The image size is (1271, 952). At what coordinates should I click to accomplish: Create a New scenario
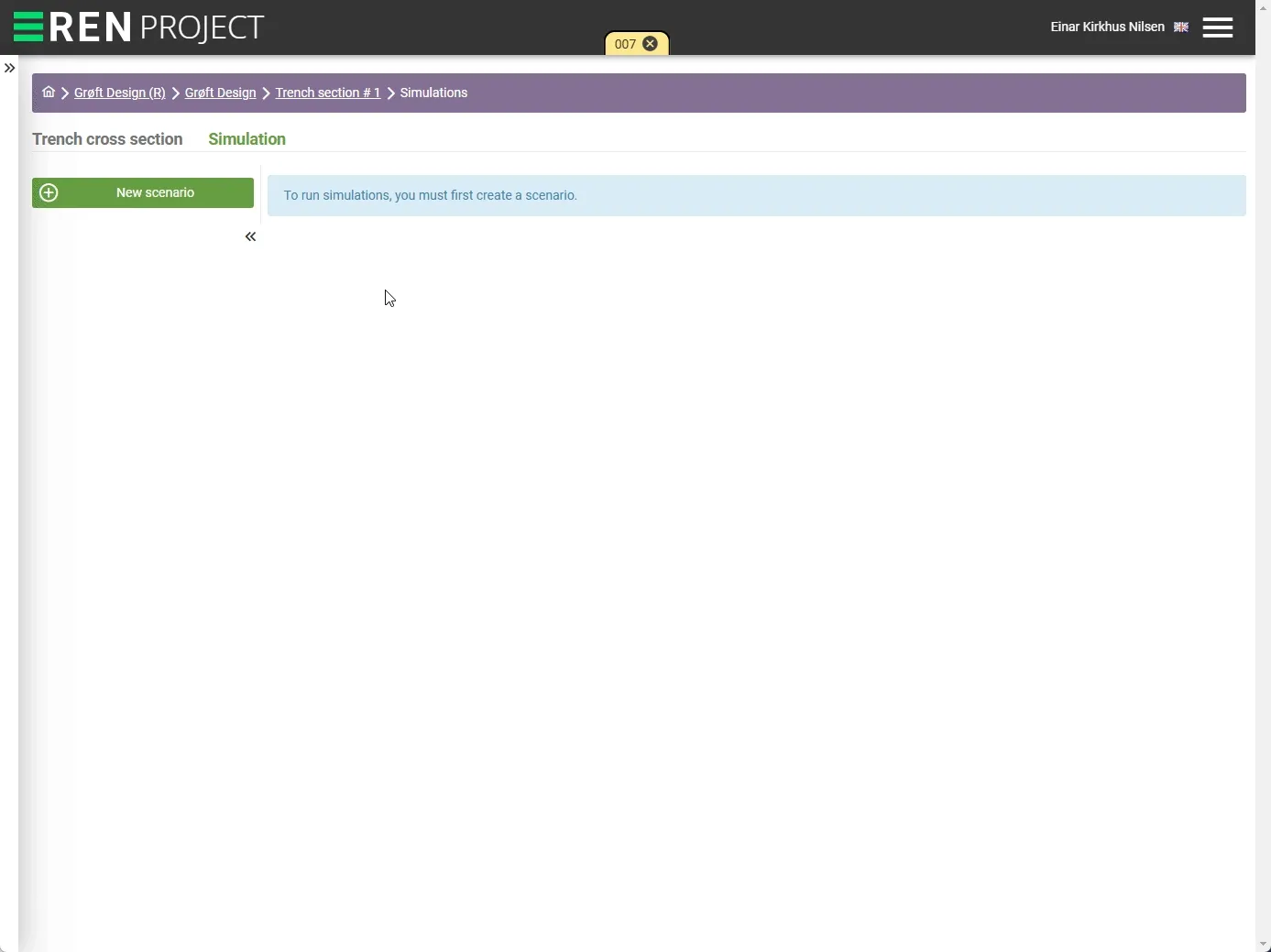[x=143, y=192]
